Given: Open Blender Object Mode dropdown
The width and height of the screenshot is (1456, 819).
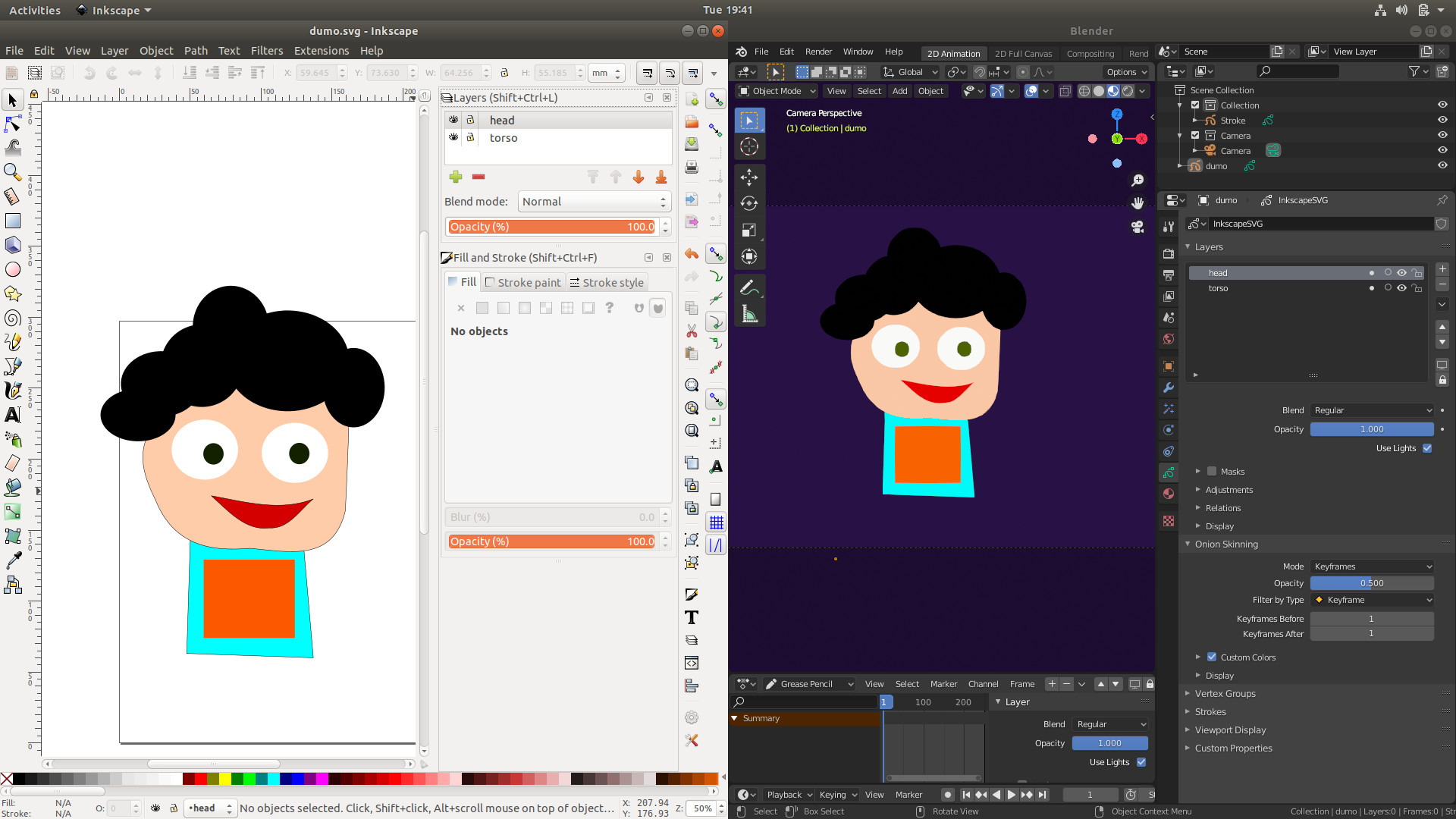Looking at the screenshot, I should click(777, 91).
